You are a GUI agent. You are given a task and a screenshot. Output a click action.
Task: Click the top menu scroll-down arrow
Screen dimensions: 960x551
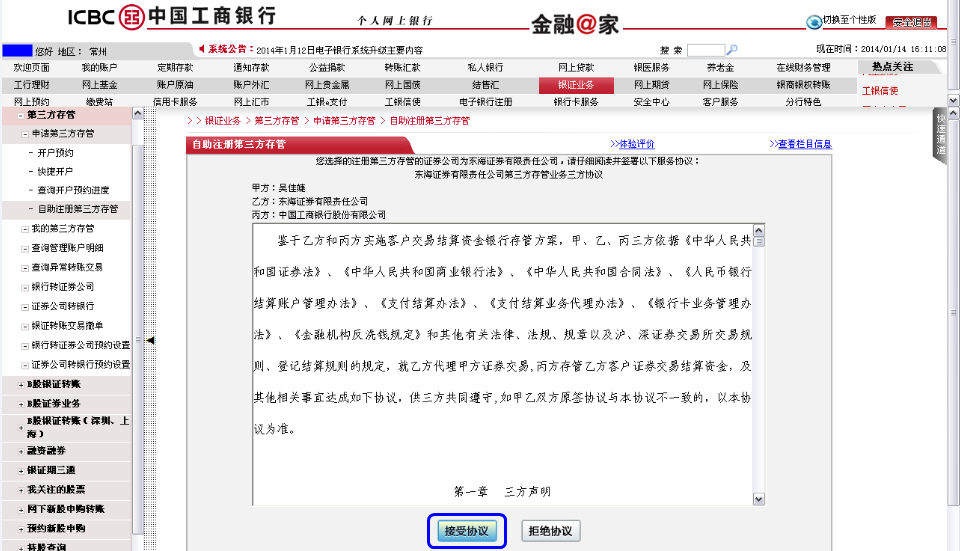(953, 100)
